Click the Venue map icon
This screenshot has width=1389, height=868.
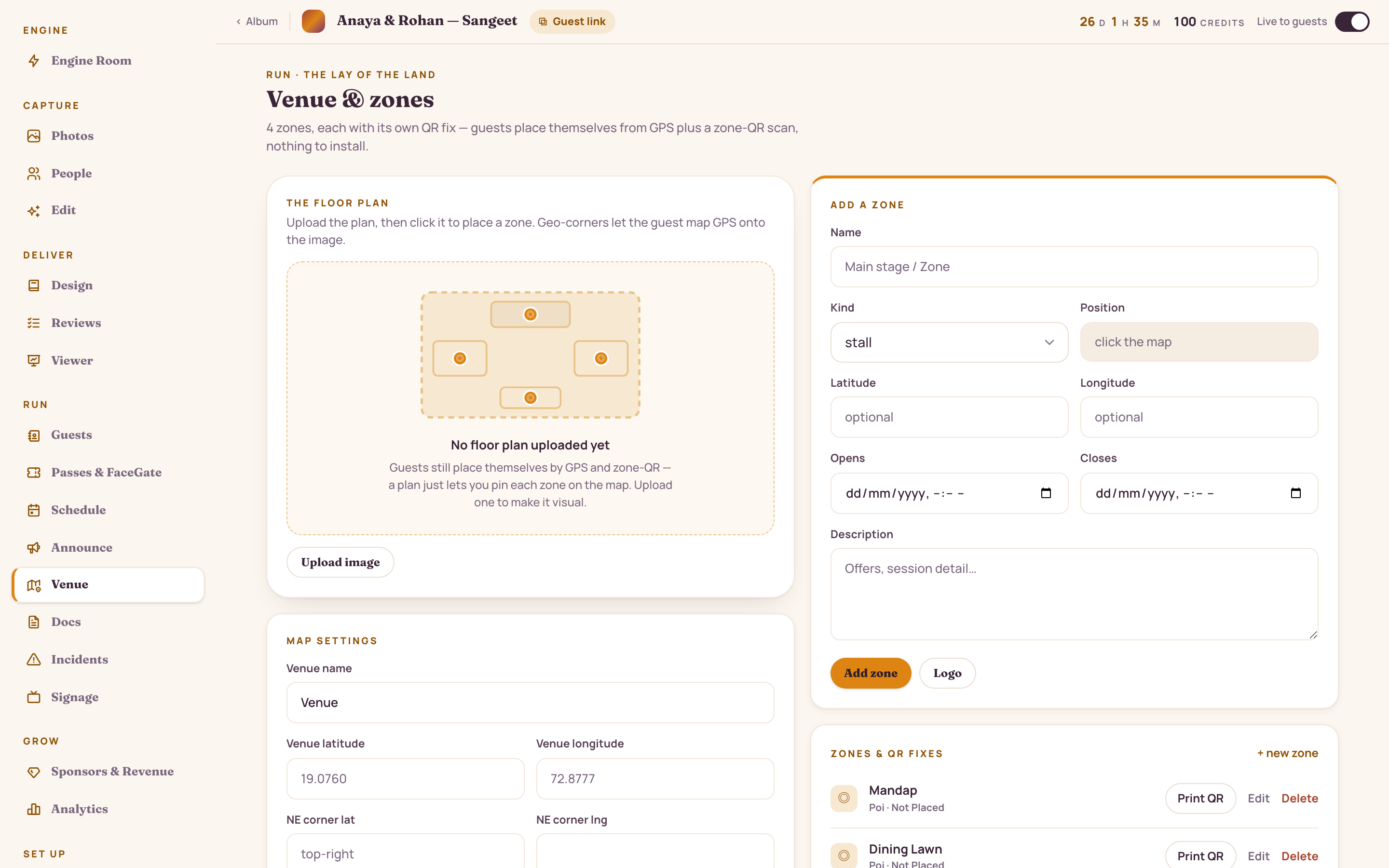(x=34, y=585)
